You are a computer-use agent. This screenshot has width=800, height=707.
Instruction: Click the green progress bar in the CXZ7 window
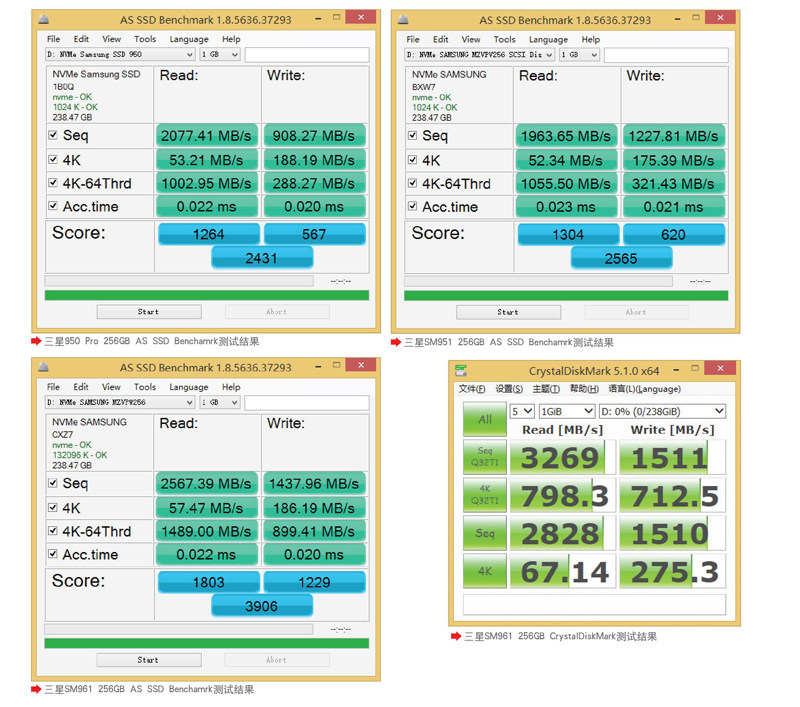pos(206,643)
